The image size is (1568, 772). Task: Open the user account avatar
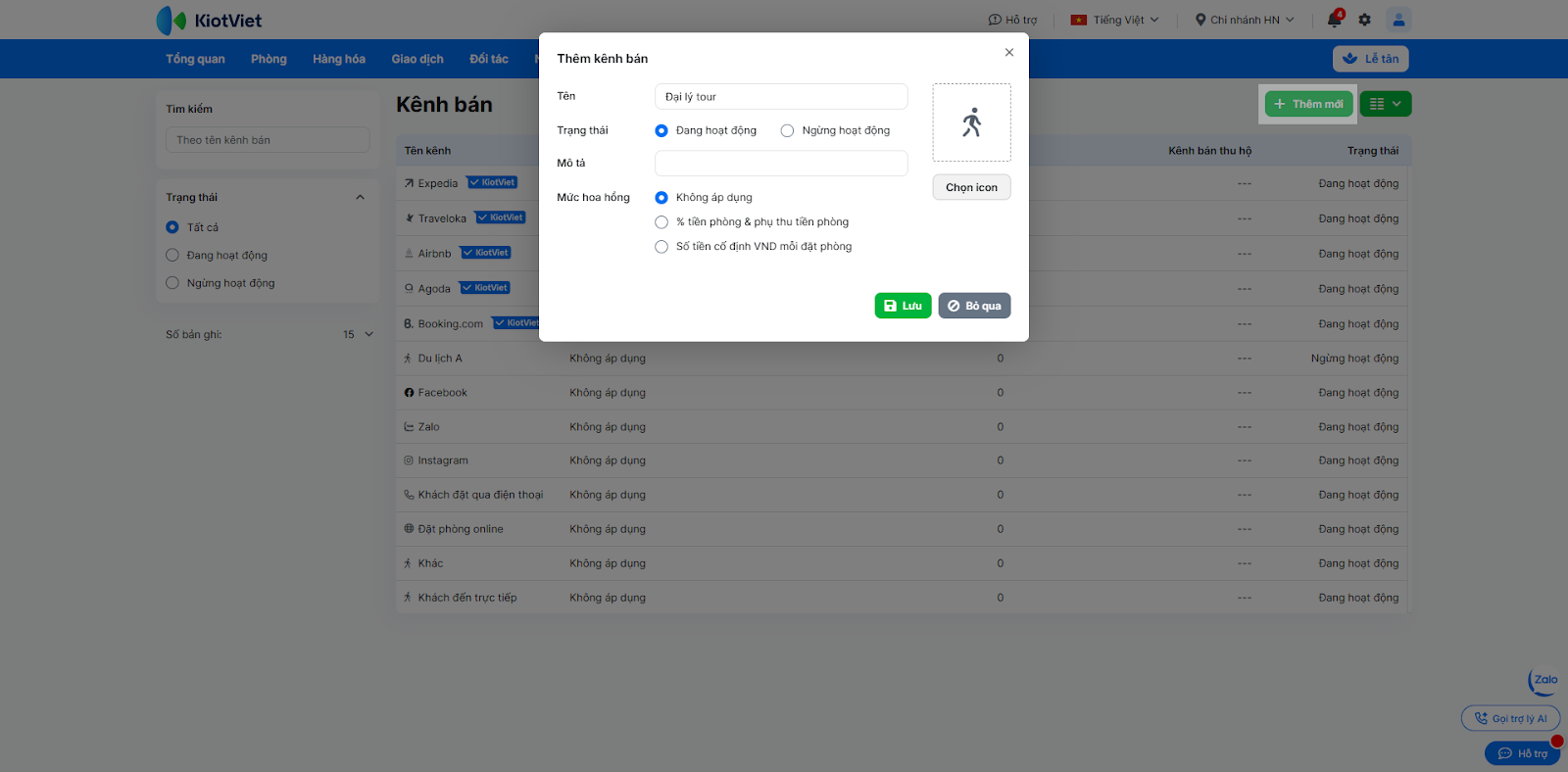[1398, 20]
